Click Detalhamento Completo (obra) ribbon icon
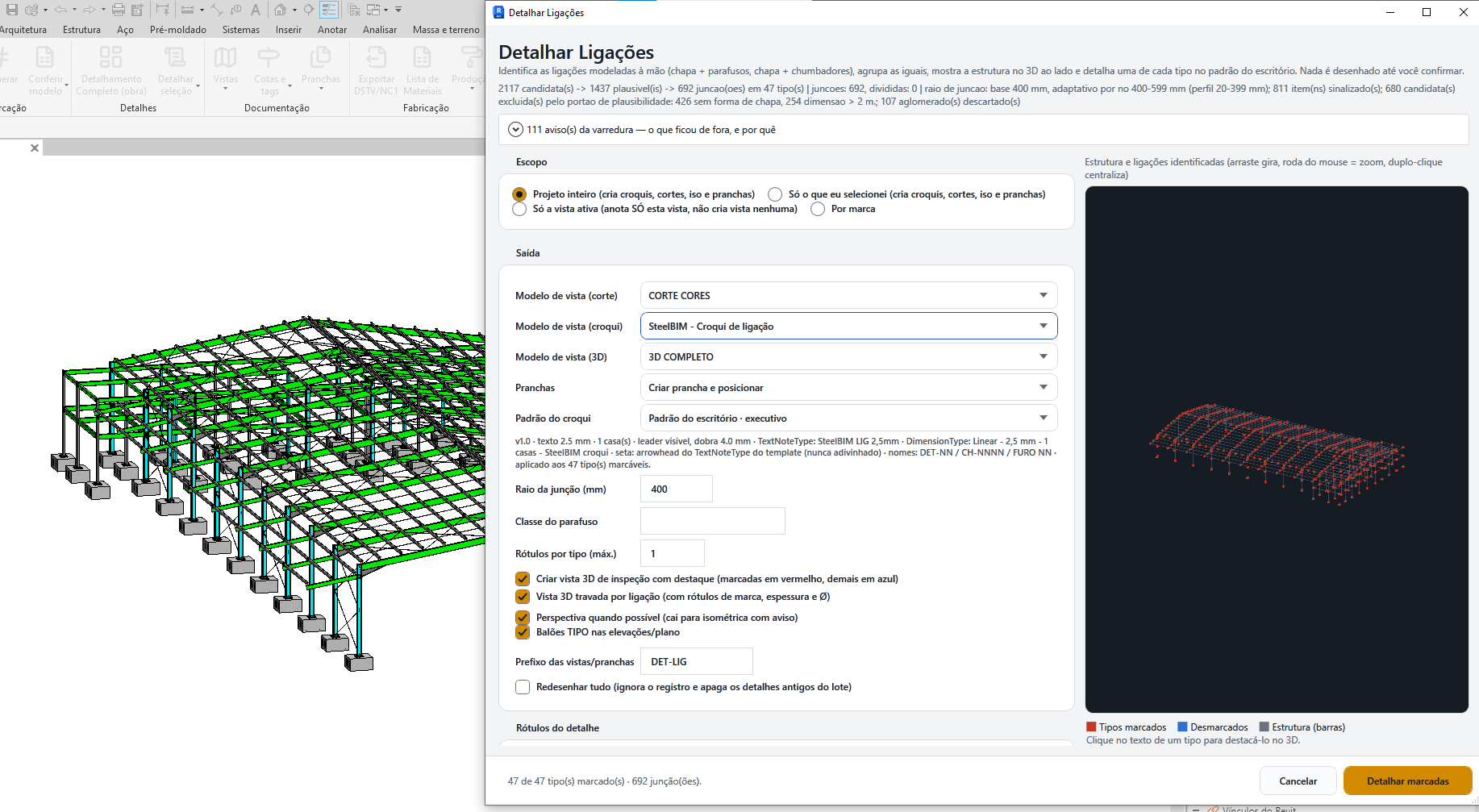The height and width of the screenshot is (812, 1479). pyautogui.click(x=110, y=58)
